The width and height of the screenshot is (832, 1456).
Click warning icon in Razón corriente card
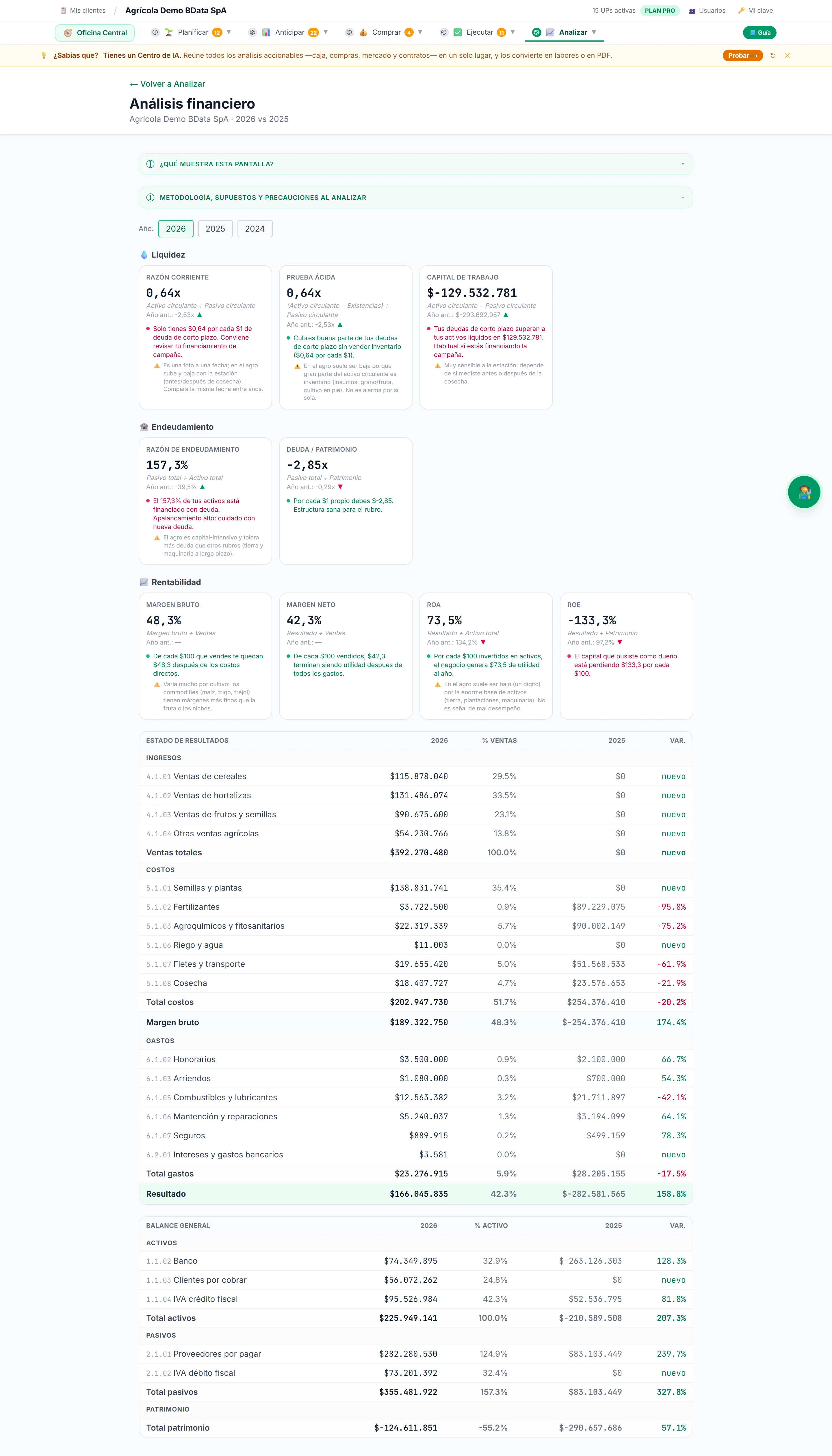coord(157,366)
